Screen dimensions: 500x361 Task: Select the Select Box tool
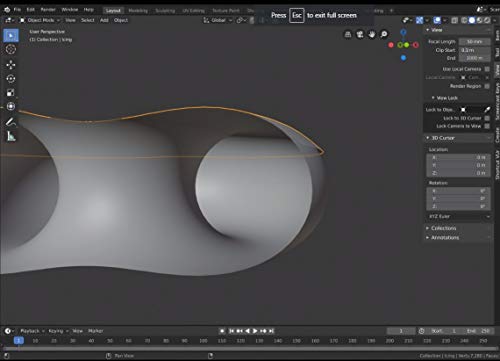click(x=11, y=36)
